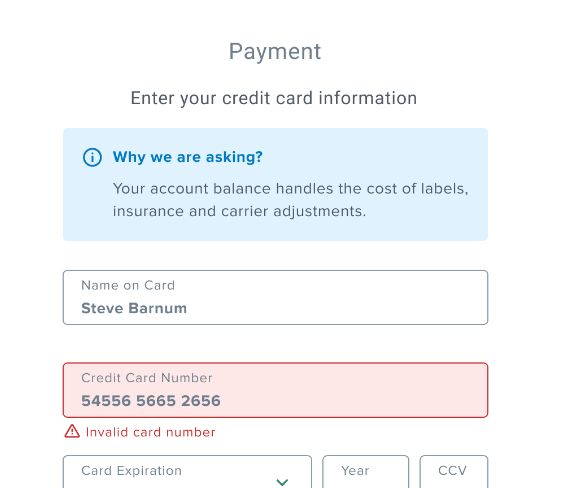The height and width of the screenshot is (488, 568).
Task: Click the "Invalid card number" error message
Action: pyautogui.click(x=150, y=432)
